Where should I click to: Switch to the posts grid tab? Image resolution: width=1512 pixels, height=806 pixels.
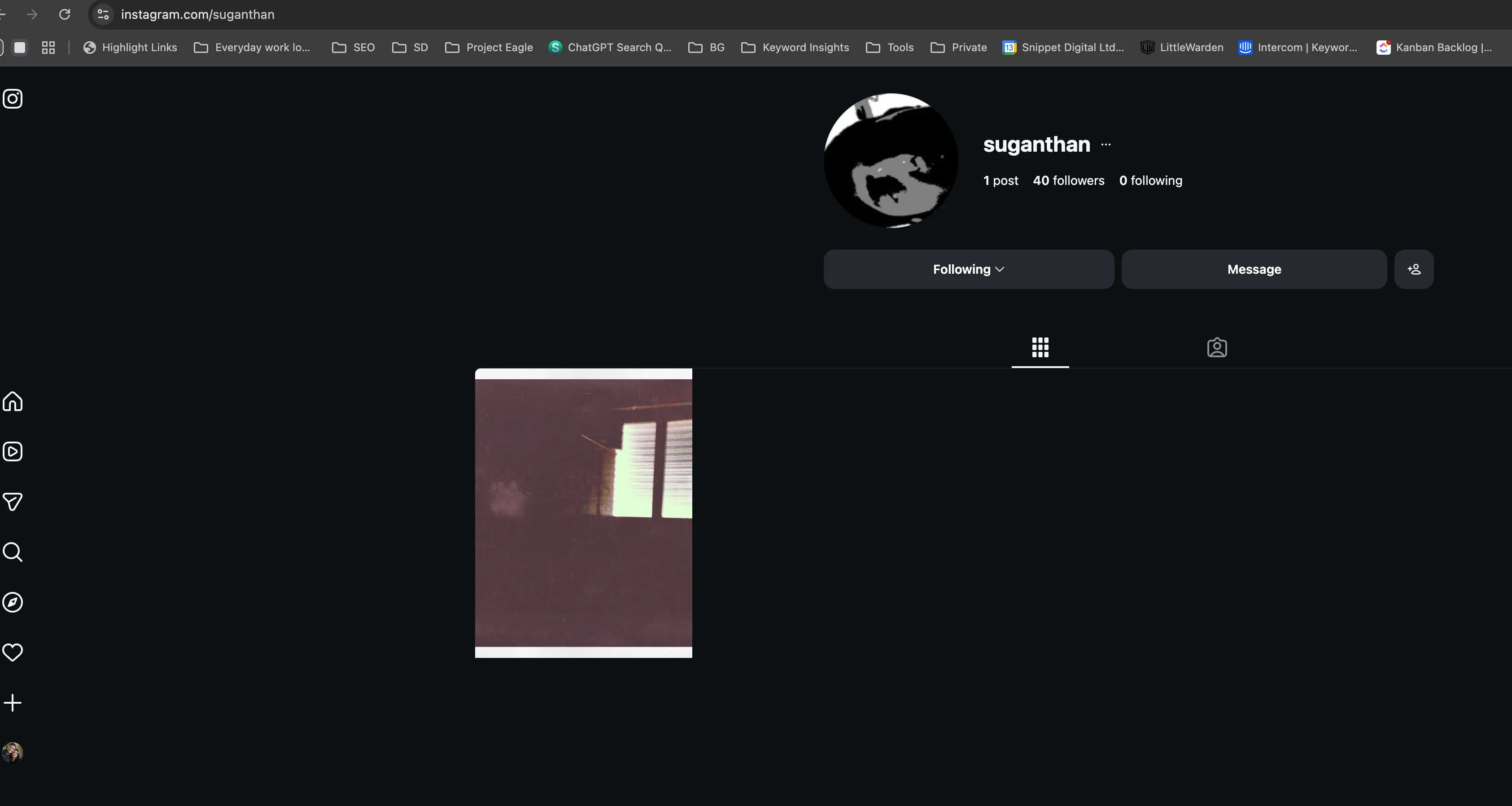point(1040,347)
